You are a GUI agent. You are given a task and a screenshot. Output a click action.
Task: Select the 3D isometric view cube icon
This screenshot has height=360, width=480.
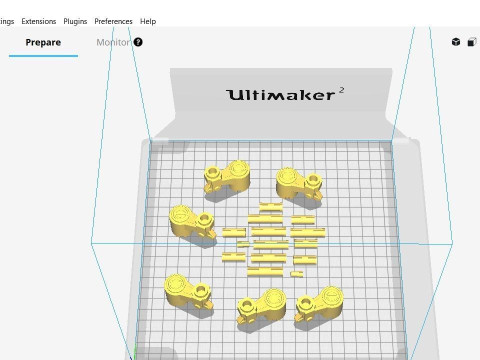(x=456, y=42)
